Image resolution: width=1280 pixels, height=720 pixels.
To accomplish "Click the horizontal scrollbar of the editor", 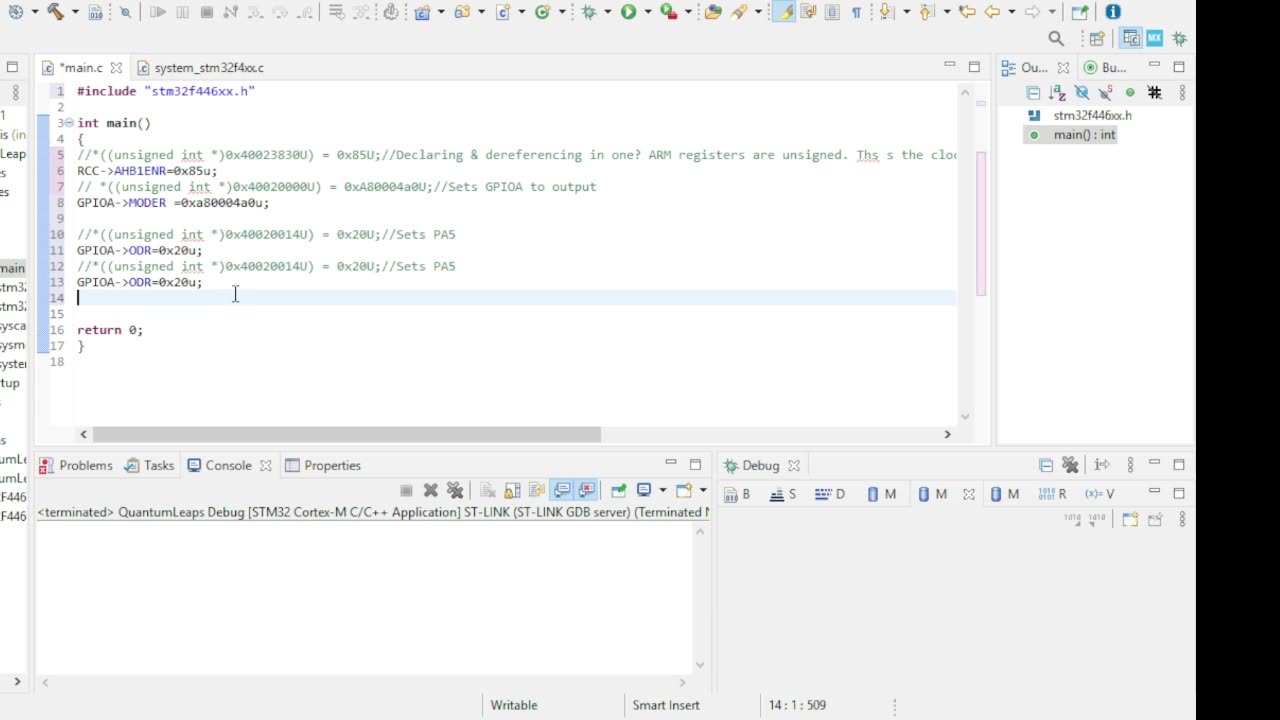I will [347, 434].
